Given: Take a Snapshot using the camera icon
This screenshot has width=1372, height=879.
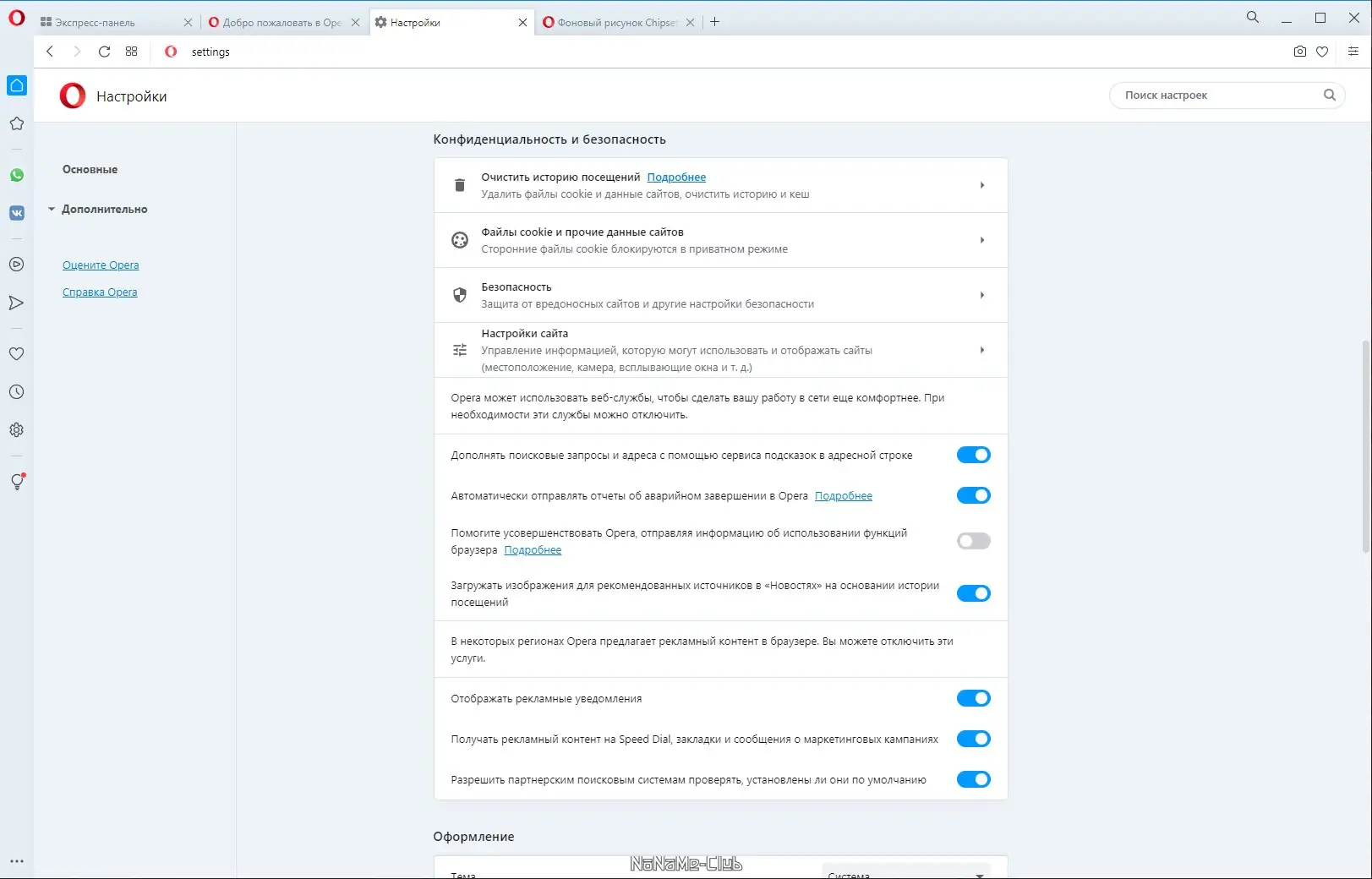Looking at the screenshot, I should (x=1299, y=52).
